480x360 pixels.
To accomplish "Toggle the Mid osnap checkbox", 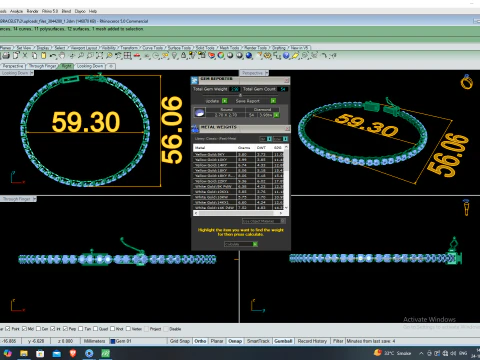I will tap(24, 329).
